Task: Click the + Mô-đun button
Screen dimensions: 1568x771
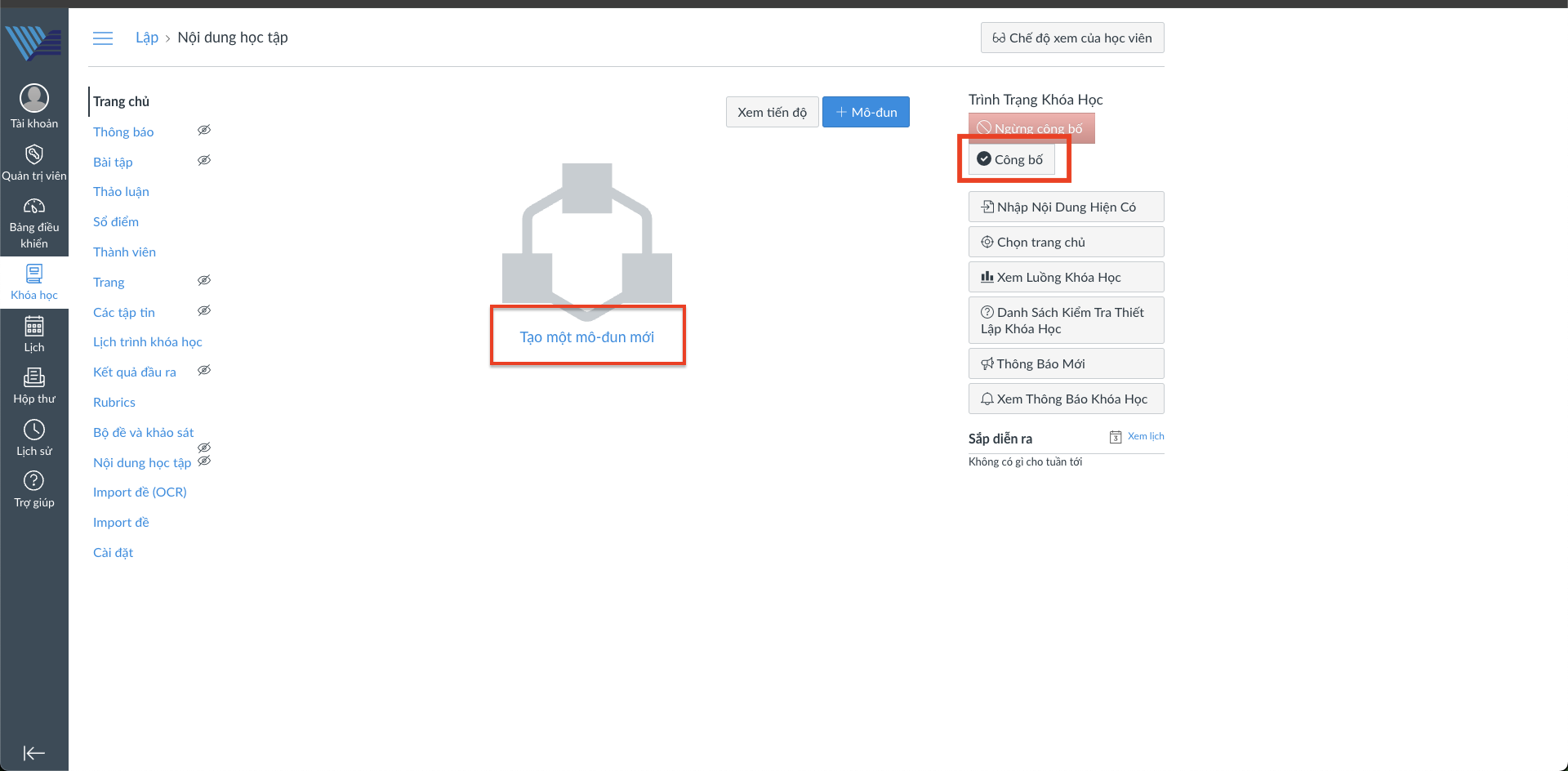Action: click(x=866, y=112)
